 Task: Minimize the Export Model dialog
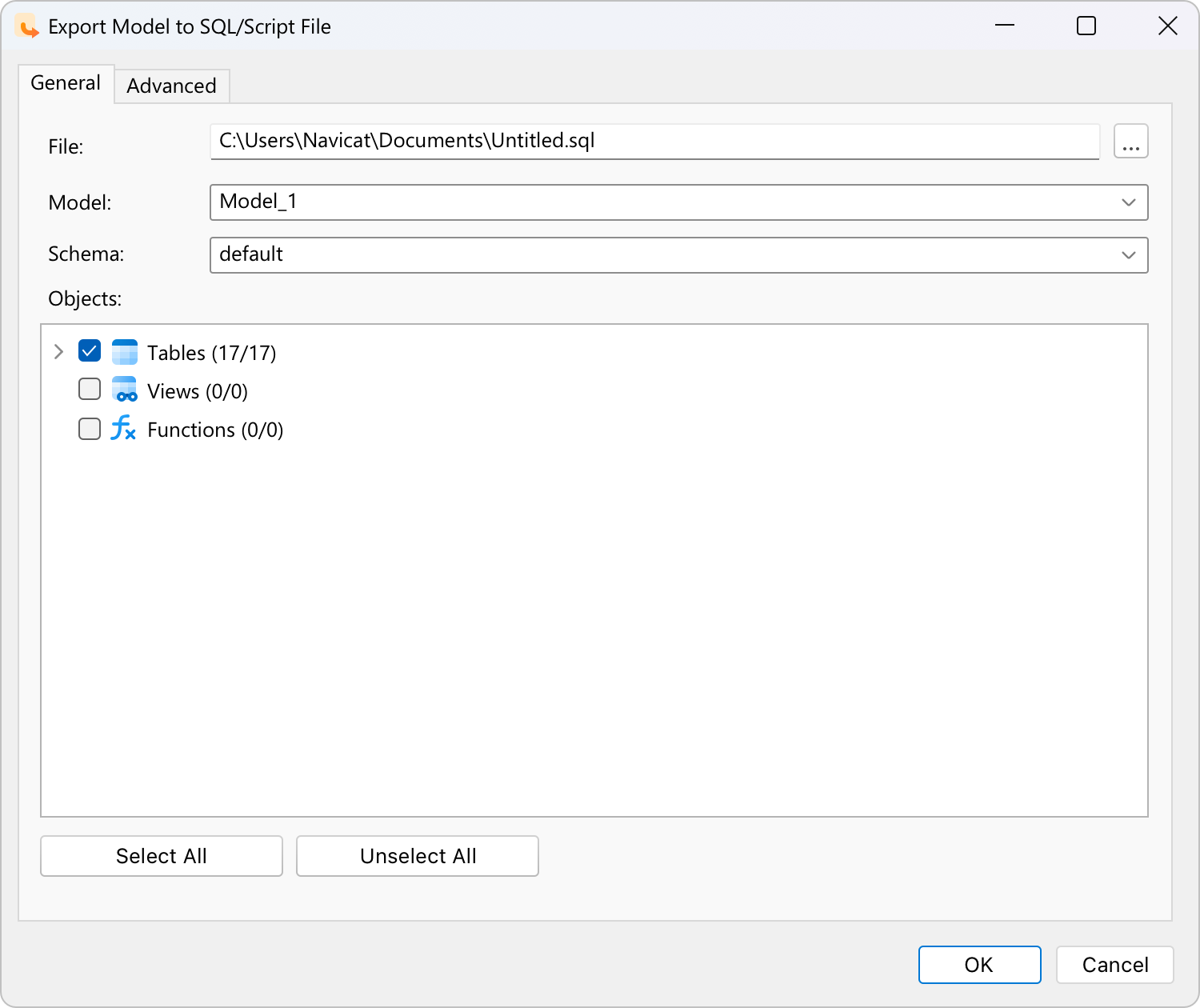(1004, 26)
